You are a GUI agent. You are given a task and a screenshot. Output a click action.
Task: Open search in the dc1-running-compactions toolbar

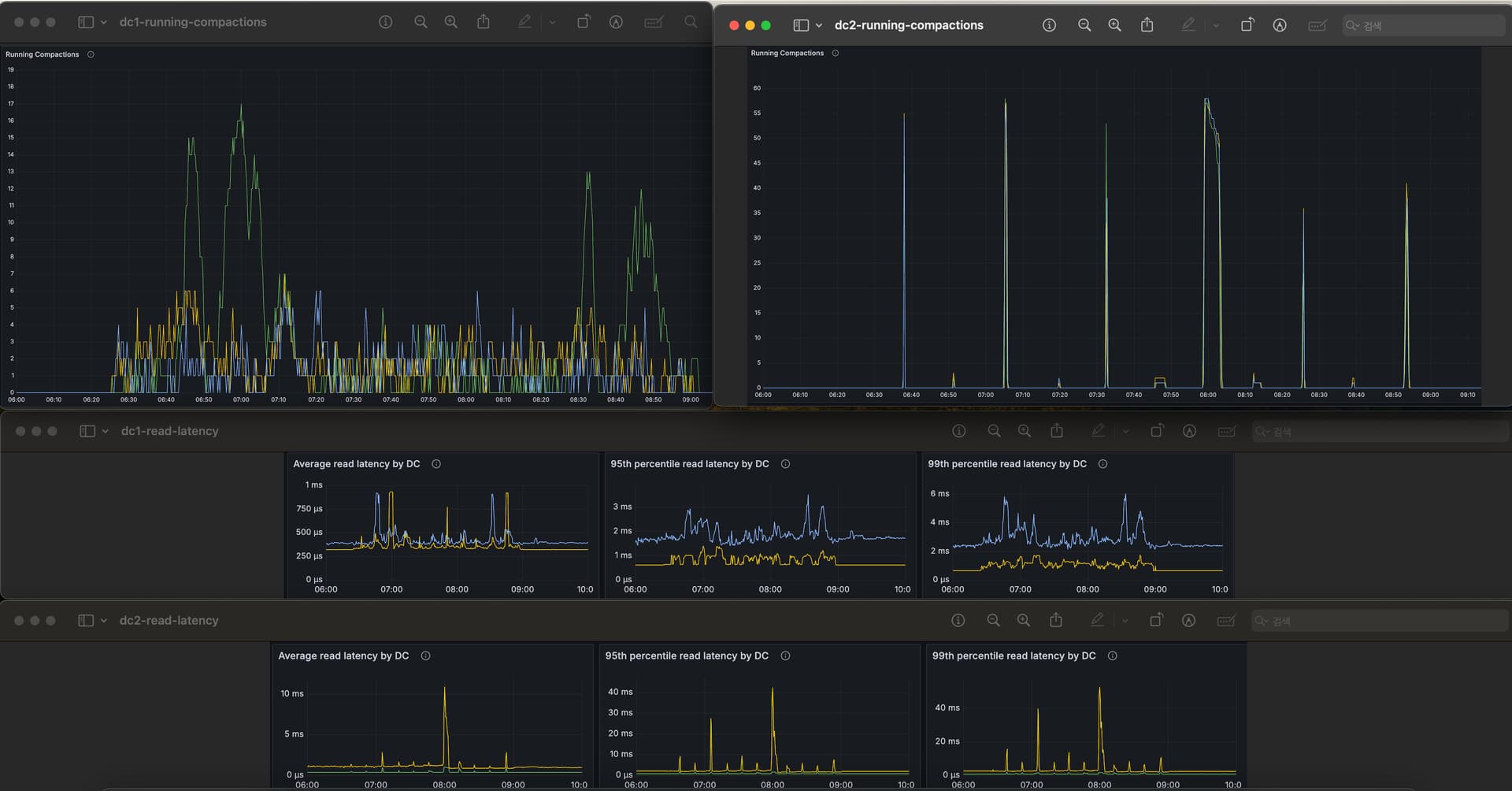(691, 22)
